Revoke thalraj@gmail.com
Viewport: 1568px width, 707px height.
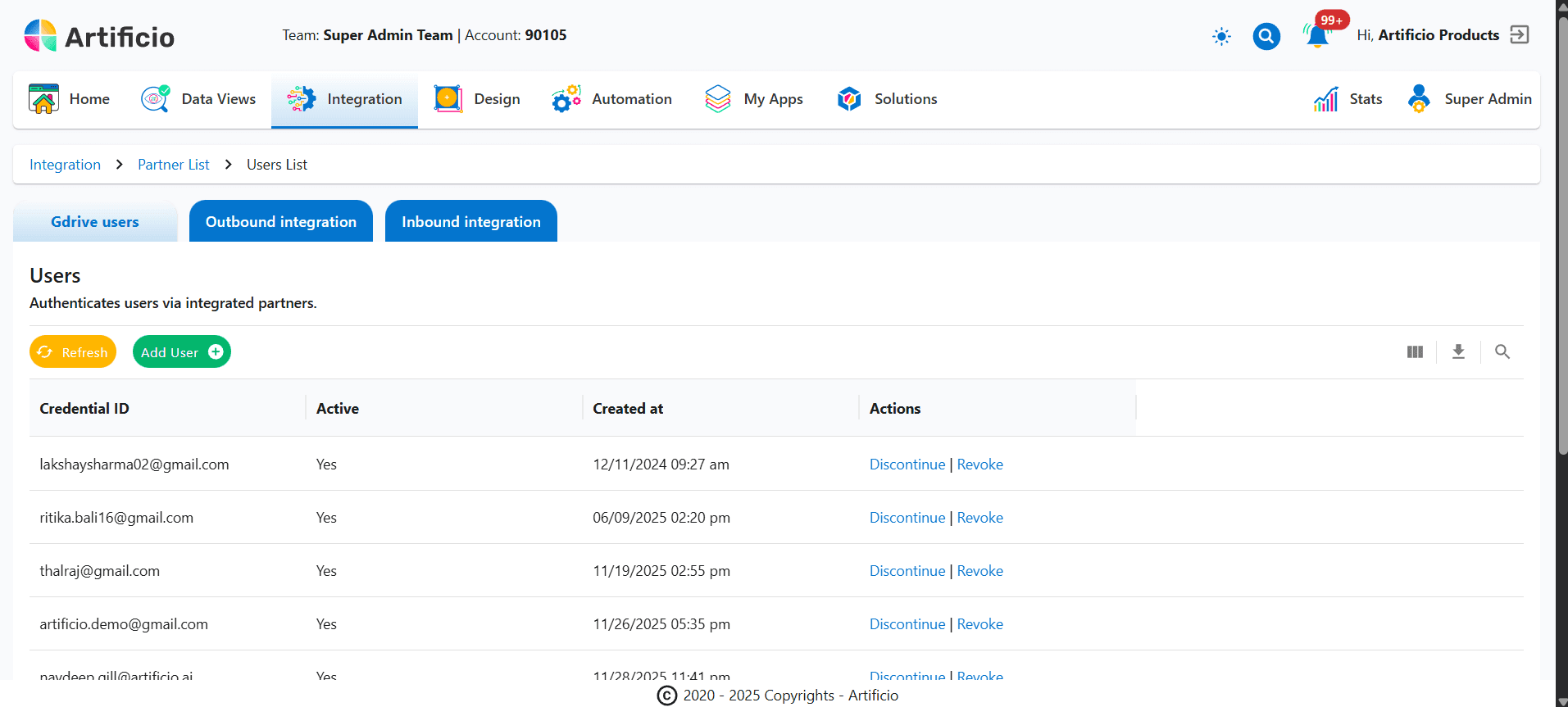click(980, 571)
